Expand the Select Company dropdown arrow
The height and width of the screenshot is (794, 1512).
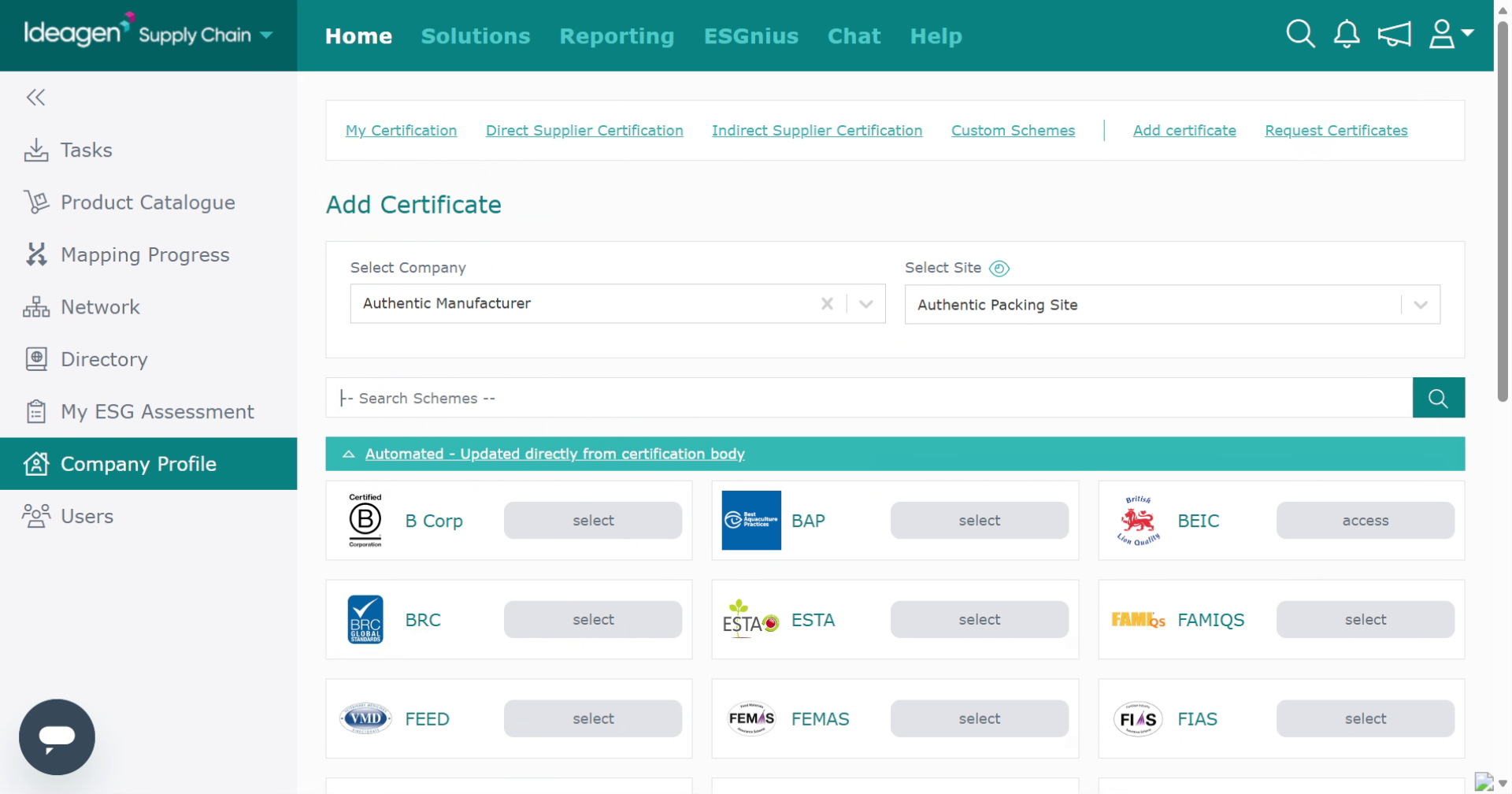click(866, 304)
